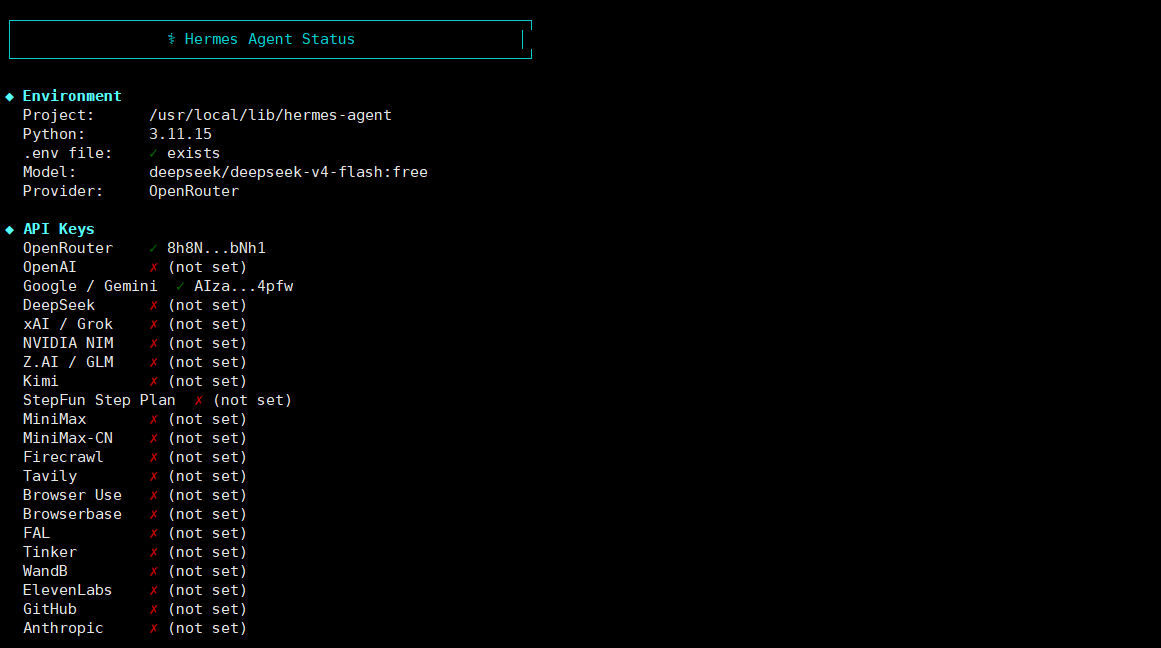Click the red X on WandB row
This screenshot has width=1161, height=648.
pyautogui.click(x=154, y=572)
